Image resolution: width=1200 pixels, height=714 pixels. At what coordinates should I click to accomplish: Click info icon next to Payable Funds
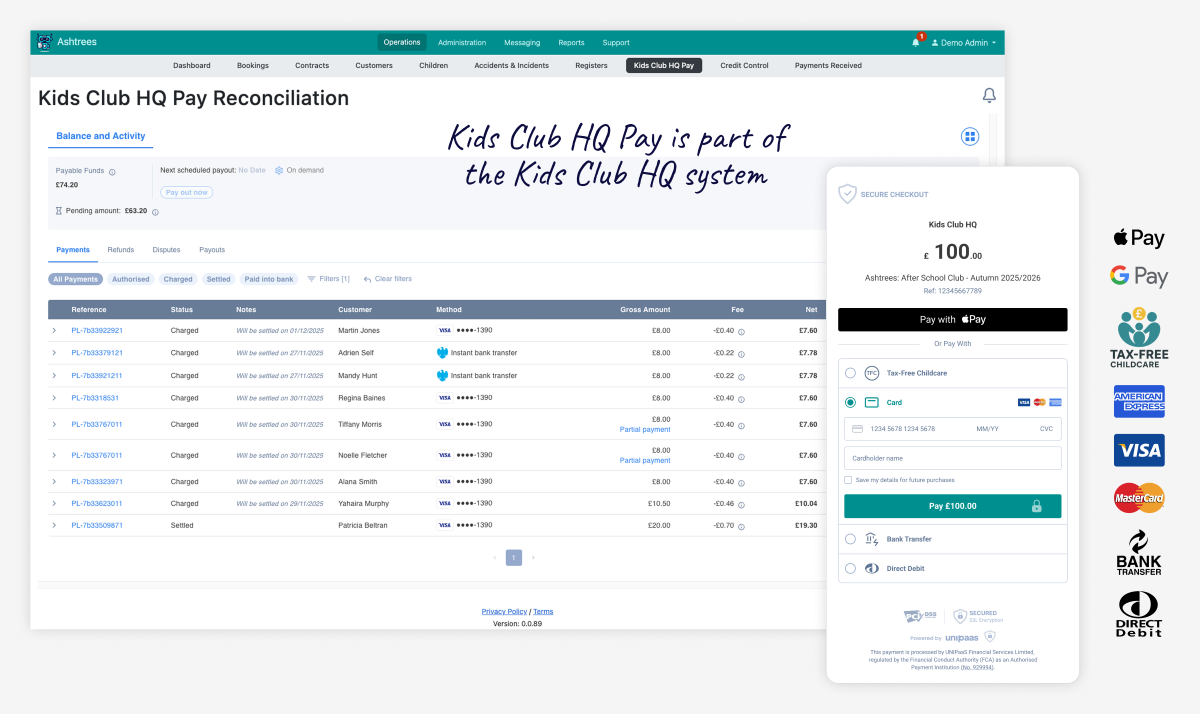(112, 172)
